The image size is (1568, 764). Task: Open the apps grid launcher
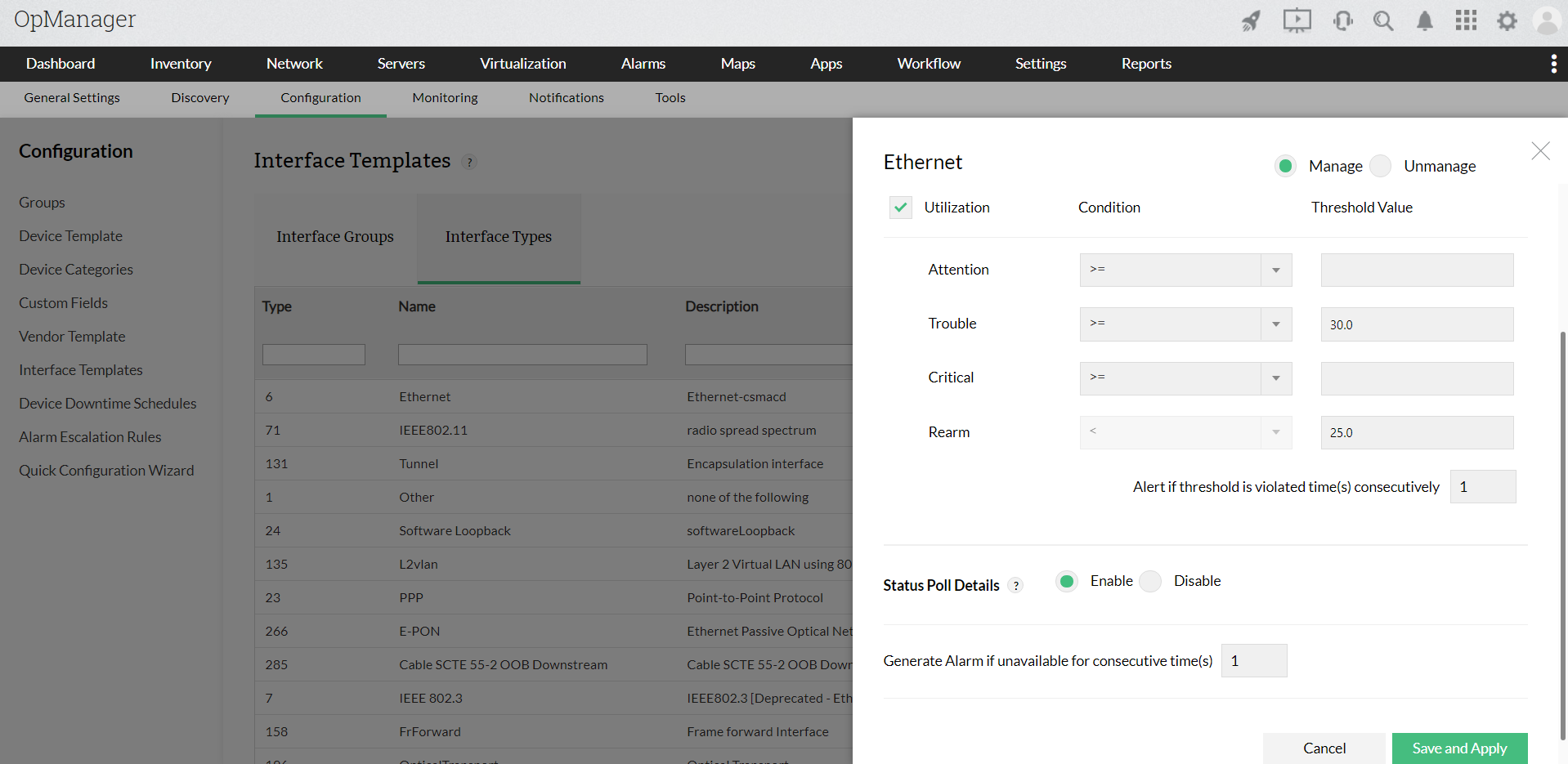pos(1466,20)
